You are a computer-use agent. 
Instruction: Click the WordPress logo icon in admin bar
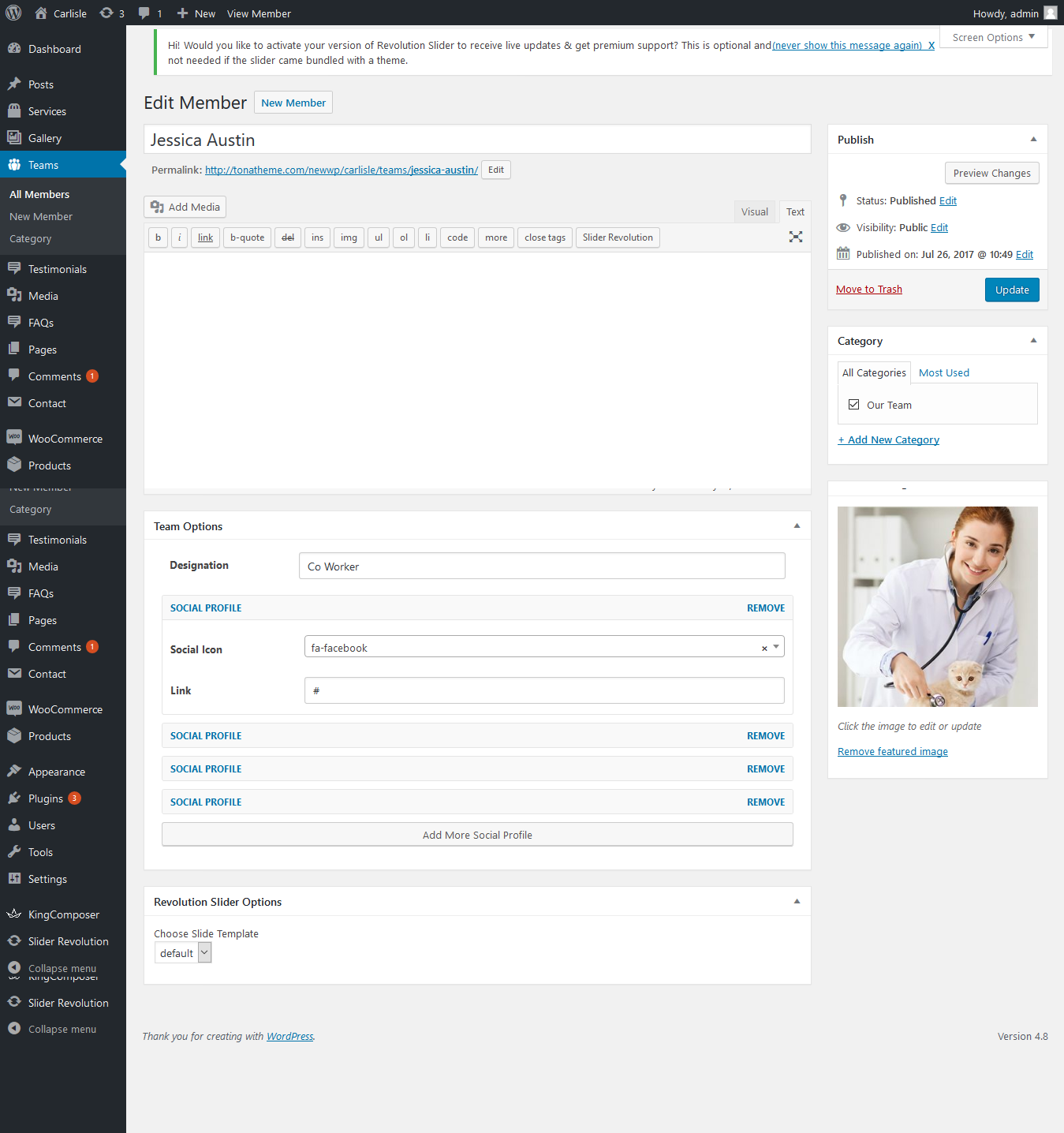click(13, 13)
